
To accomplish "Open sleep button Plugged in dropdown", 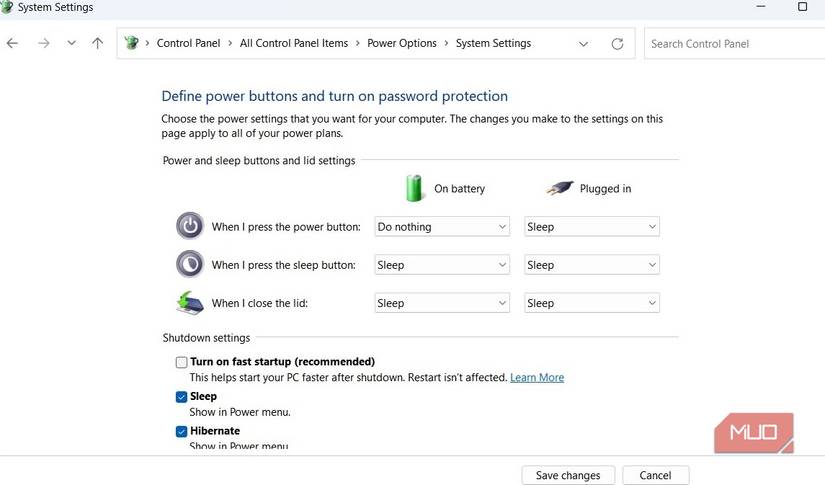I will coord(592,265).
